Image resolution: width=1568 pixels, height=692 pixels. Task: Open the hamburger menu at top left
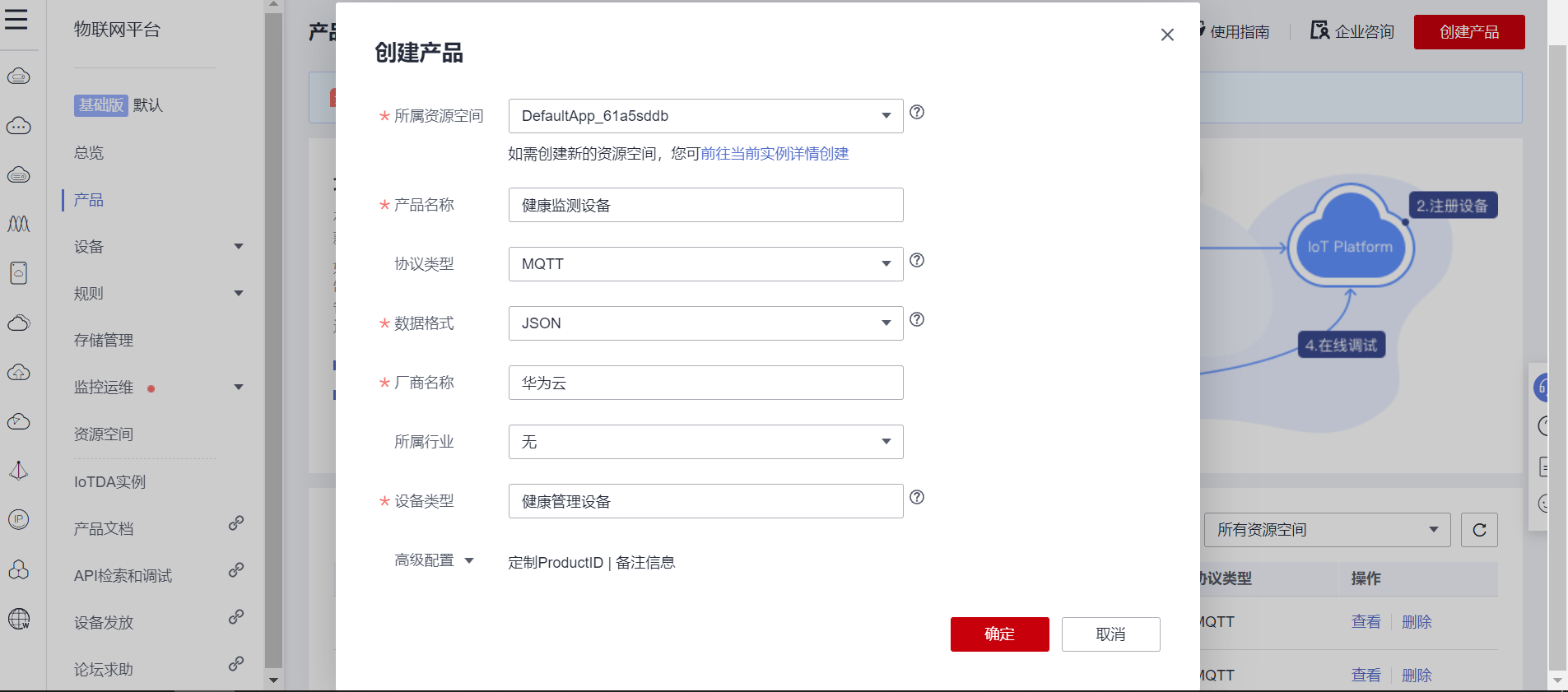(x=16, y=20)
